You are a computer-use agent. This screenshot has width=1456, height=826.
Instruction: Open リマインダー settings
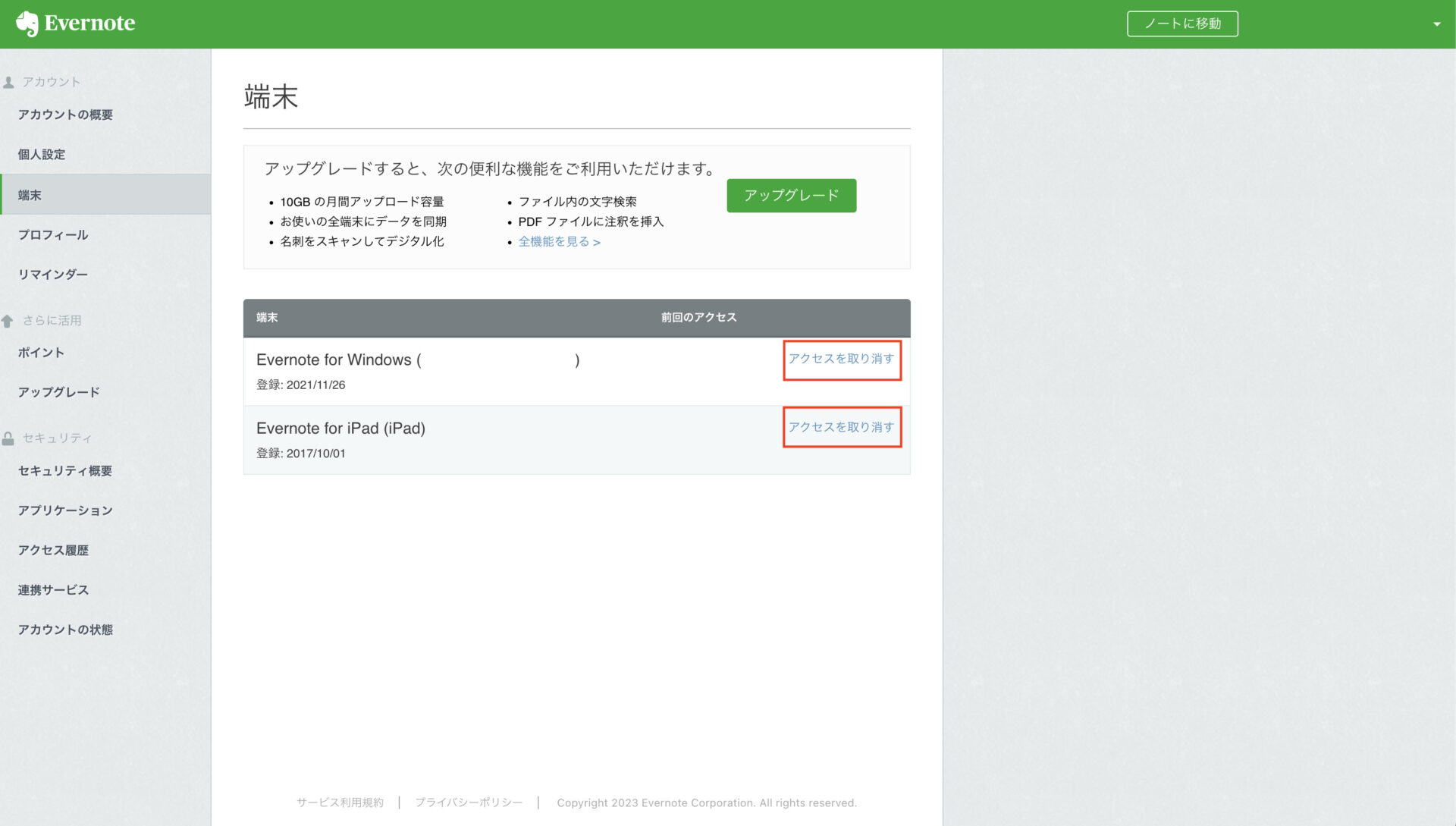(54, 274)
